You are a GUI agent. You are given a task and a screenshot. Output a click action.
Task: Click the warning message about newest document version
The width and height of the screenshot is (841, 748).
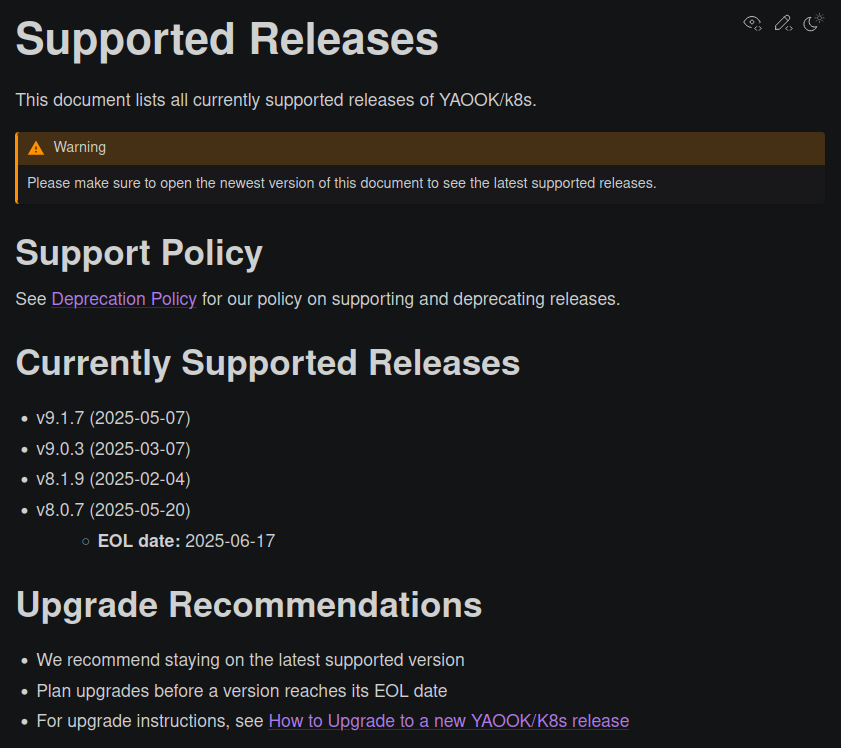click(341, 183)
